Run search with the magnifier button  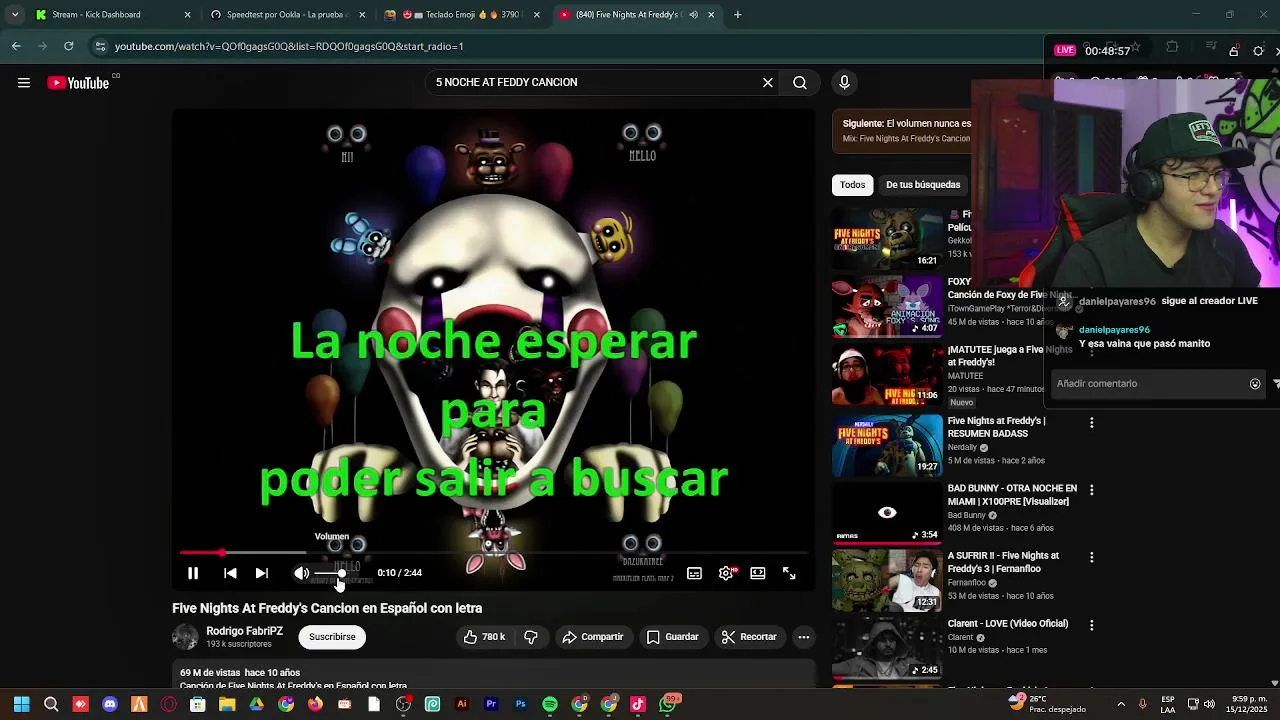800,83
